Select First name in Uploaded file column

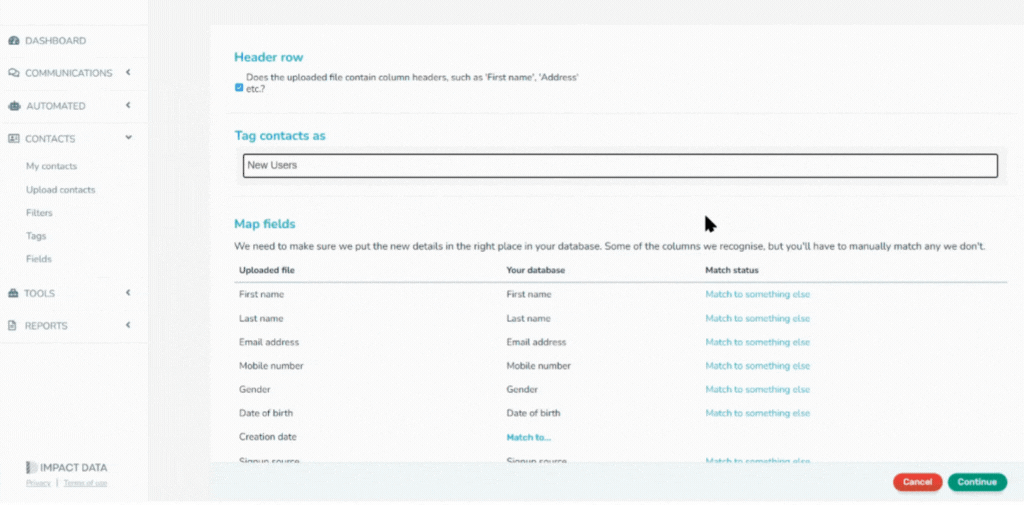click(261, 295)
